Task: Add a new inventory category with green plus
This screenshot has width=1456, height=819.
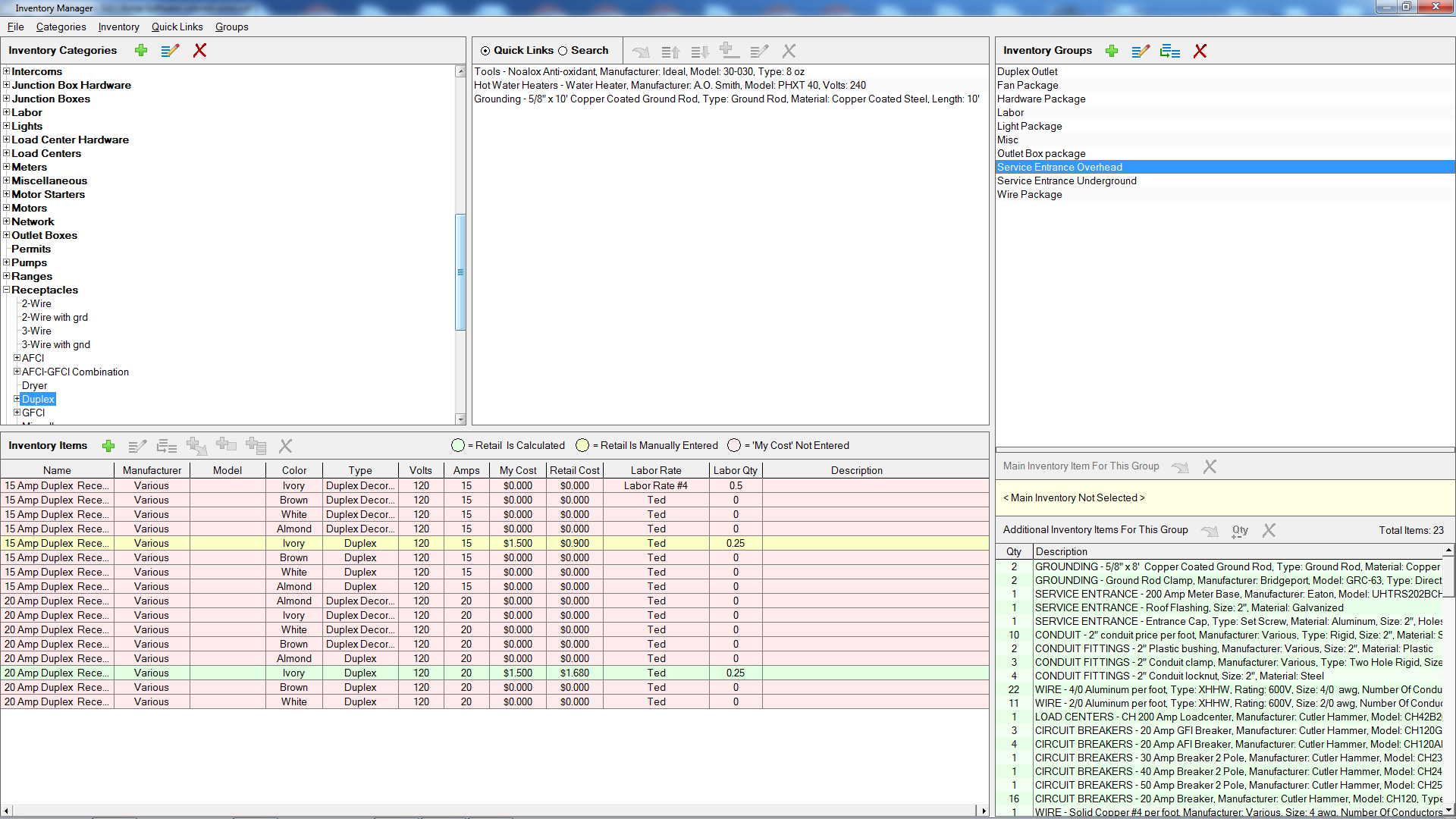Action: (141, 50)
